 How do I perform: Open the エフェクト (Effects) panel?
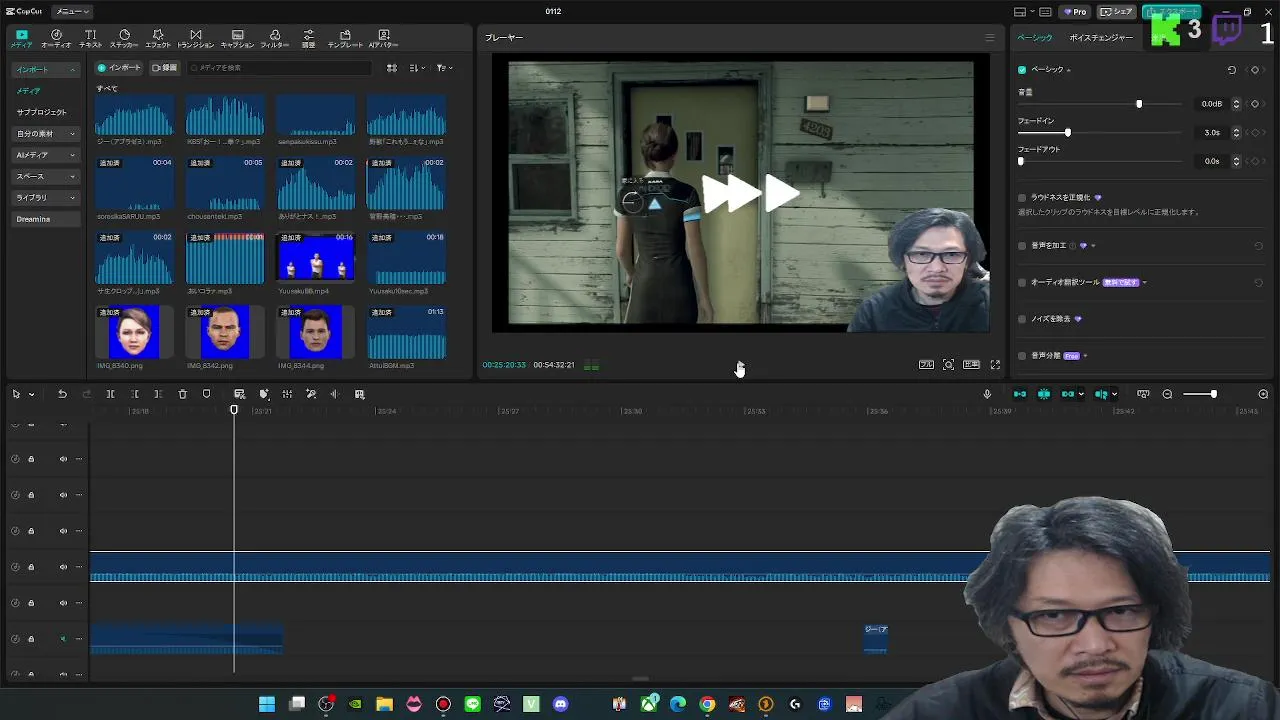pyautogui.click(x=158, y=39)
